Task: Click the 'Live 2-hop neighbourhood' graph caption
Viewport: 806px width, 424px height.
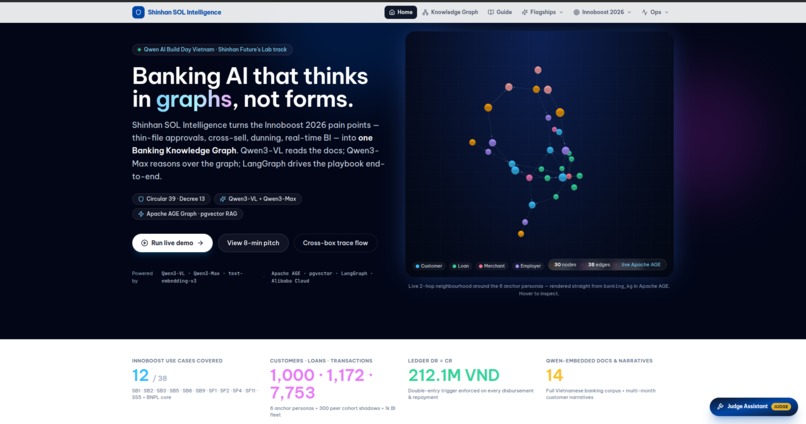Action: click(539, 289)
